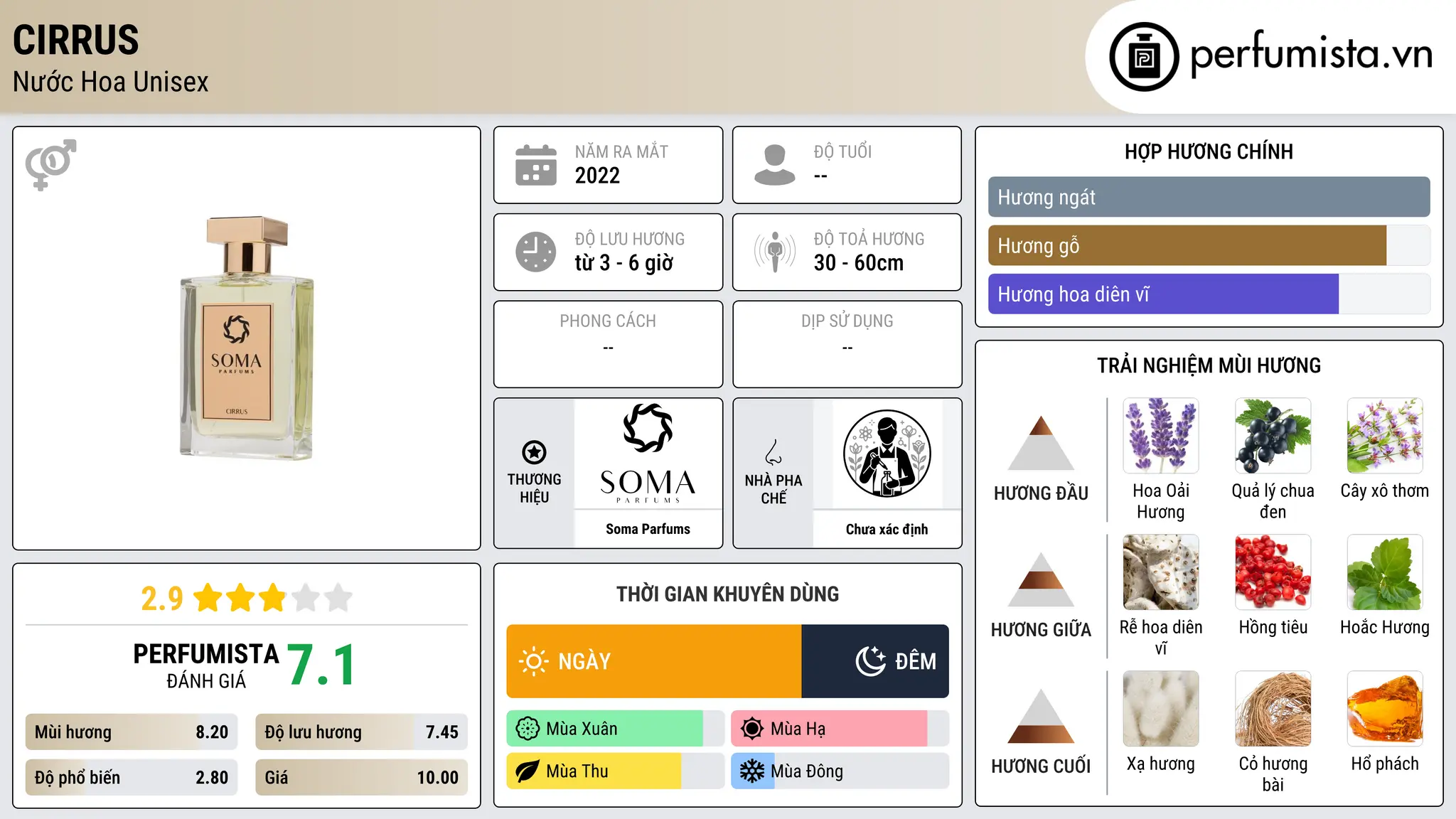Screen dimensions: 1456x819
Task: Click the unisex gender symbol icon
Action: tap(50, 164)
